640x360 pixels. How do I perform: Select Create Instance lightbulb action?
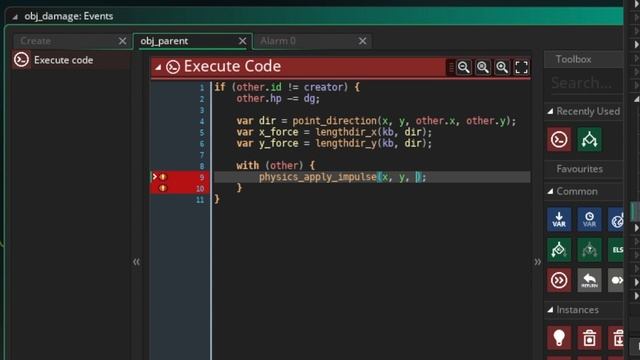pos(559,338)
